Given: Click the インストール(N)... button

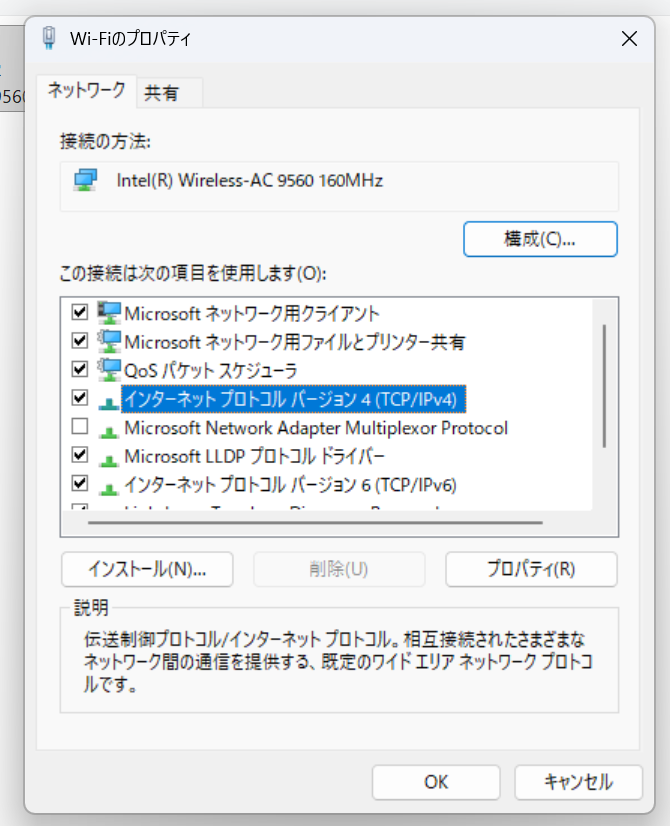Looking at the screenshot, I should pyautogui.click(x=147, y=569).
